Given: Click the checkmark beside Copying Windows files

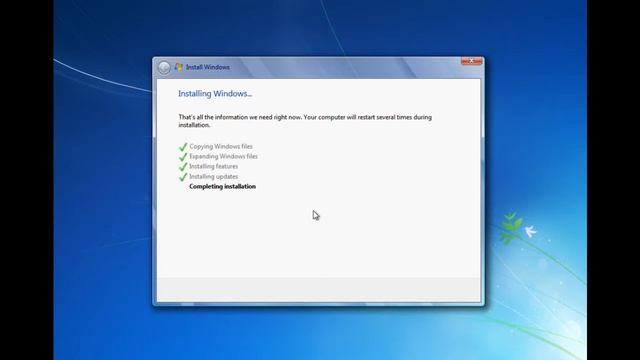Looking at the screenshot, I should pos(183,147).
